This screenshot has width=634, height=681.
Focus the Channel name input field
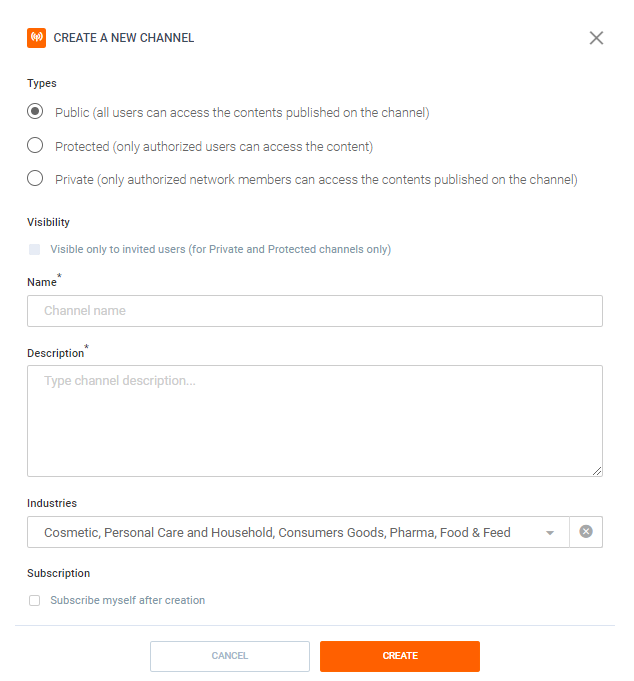pyautogui.click(x=314, y=311)
